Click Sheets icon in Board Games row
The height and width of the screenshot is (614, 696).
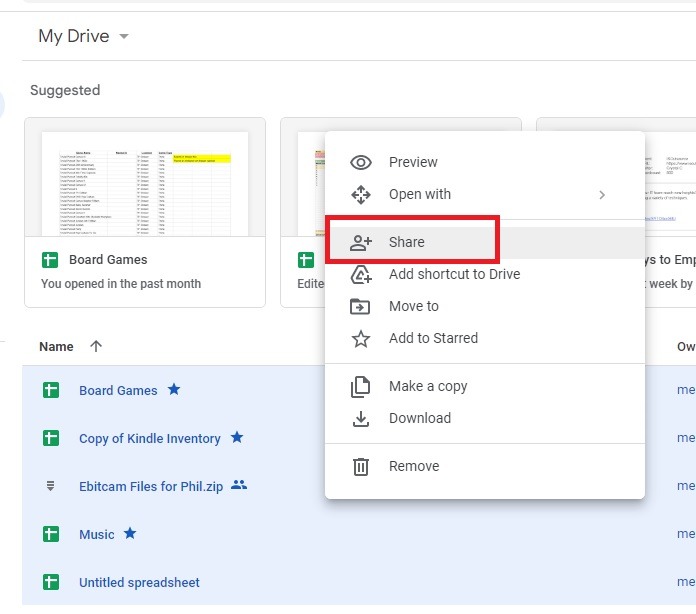51,391
